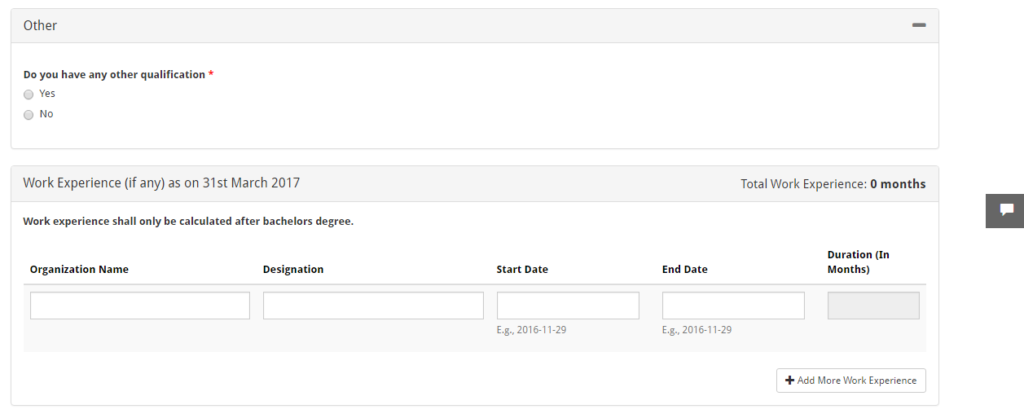
Task: Click the End Date column header
Action: click(684, 269)
